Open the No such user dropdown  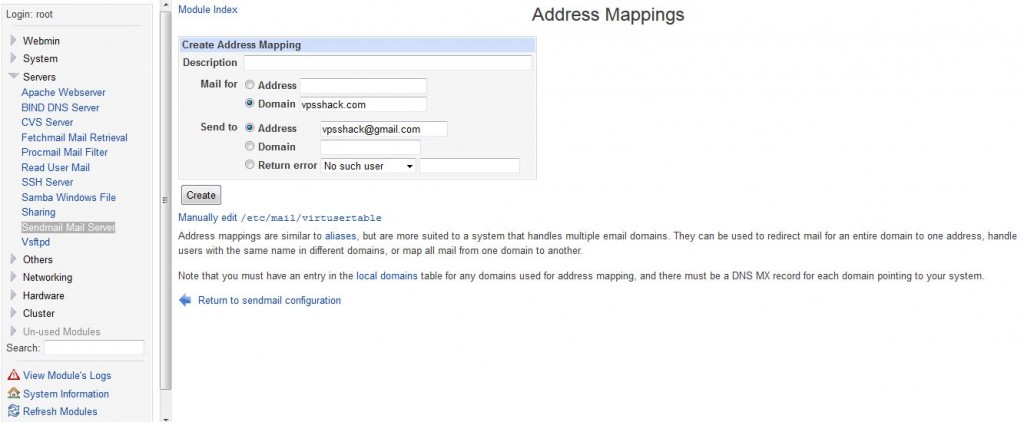pos(368,166)
